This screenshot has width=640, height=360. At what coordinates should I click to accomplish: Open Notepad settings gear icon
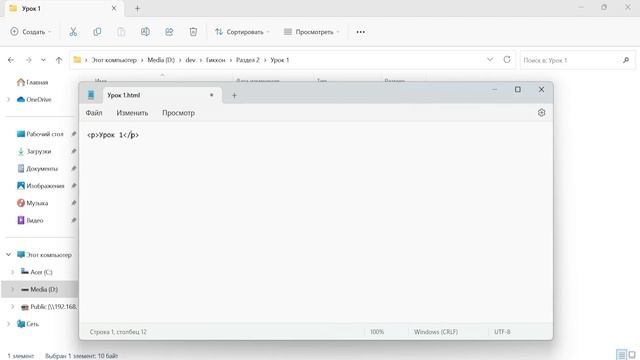pos(541,113)
